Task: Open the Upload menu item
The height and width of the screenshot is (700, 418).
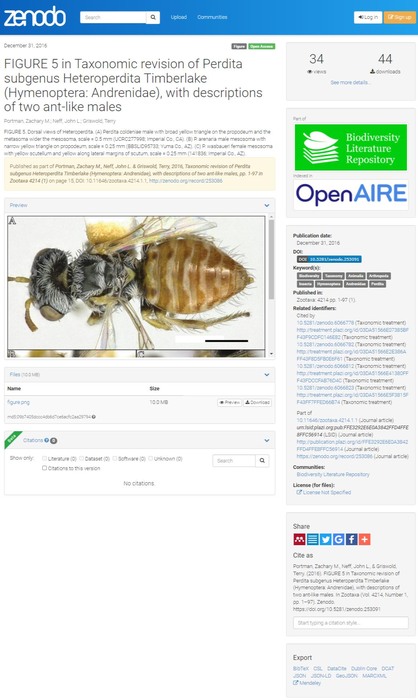Action: (x=179, y=17)
